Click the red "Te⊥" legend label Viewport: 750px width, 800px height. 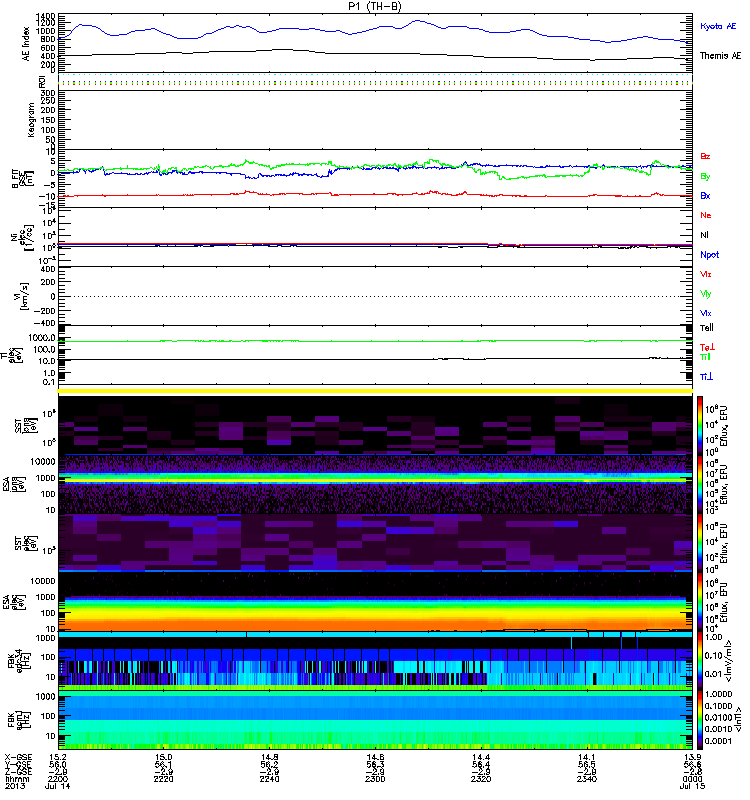707,347
